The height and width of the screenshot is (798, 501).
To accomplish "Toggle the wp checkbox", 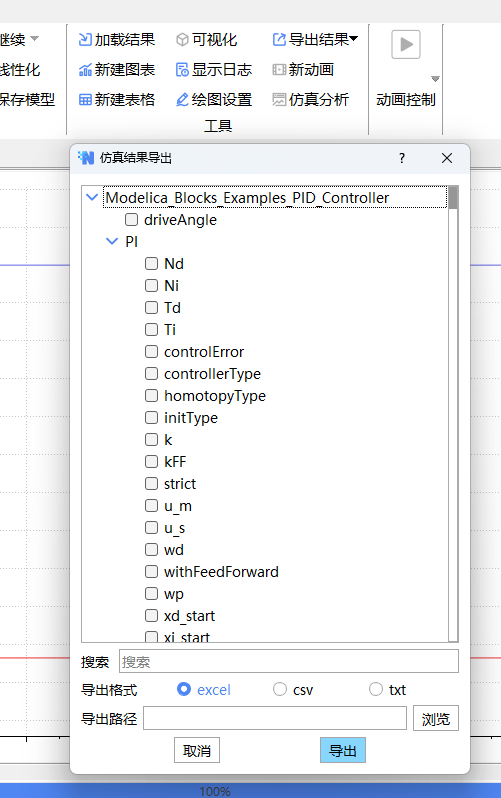I will 151,593.
